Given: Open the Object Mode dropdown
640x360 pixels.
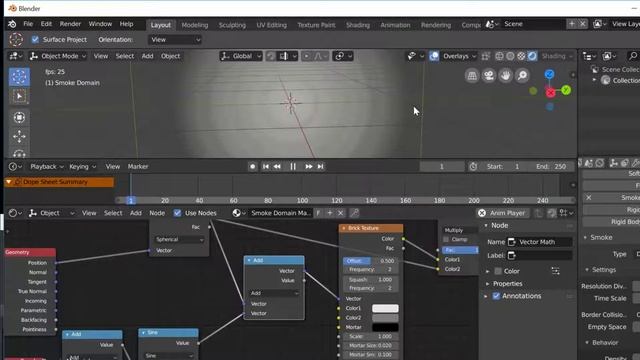Looking at the screenshot, I should (x=58, y=56).
